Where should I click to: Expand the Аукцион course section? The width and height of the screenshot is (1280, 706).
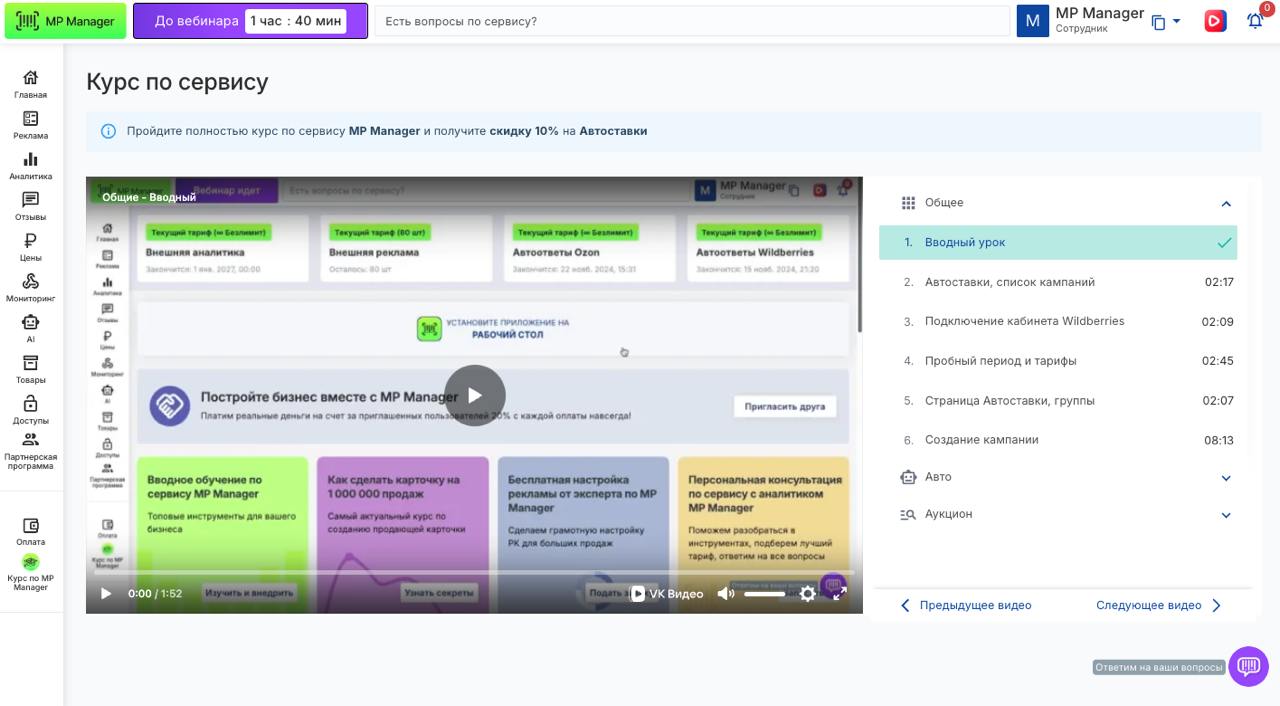[1225, 515]
